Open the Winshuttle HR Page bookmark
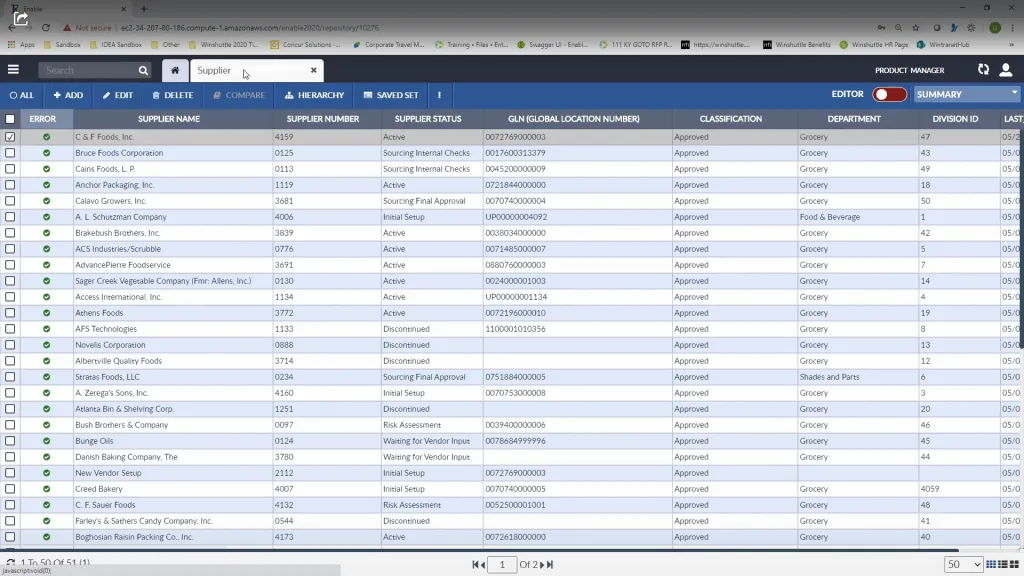 [874, 44]
